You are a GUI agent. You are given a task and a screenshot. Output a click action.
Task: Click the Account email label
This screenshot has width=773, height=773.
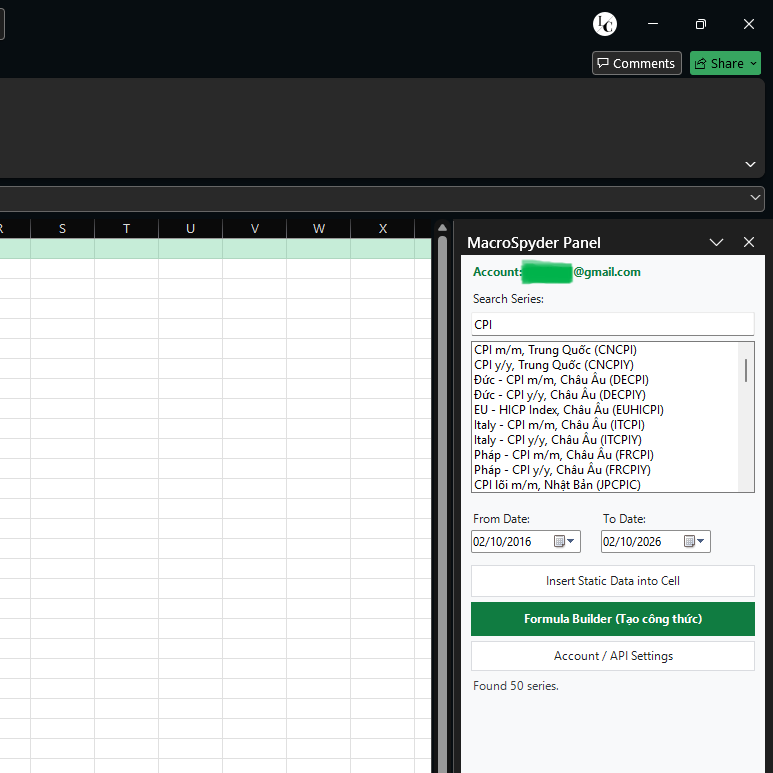click(x=557, y=272)
